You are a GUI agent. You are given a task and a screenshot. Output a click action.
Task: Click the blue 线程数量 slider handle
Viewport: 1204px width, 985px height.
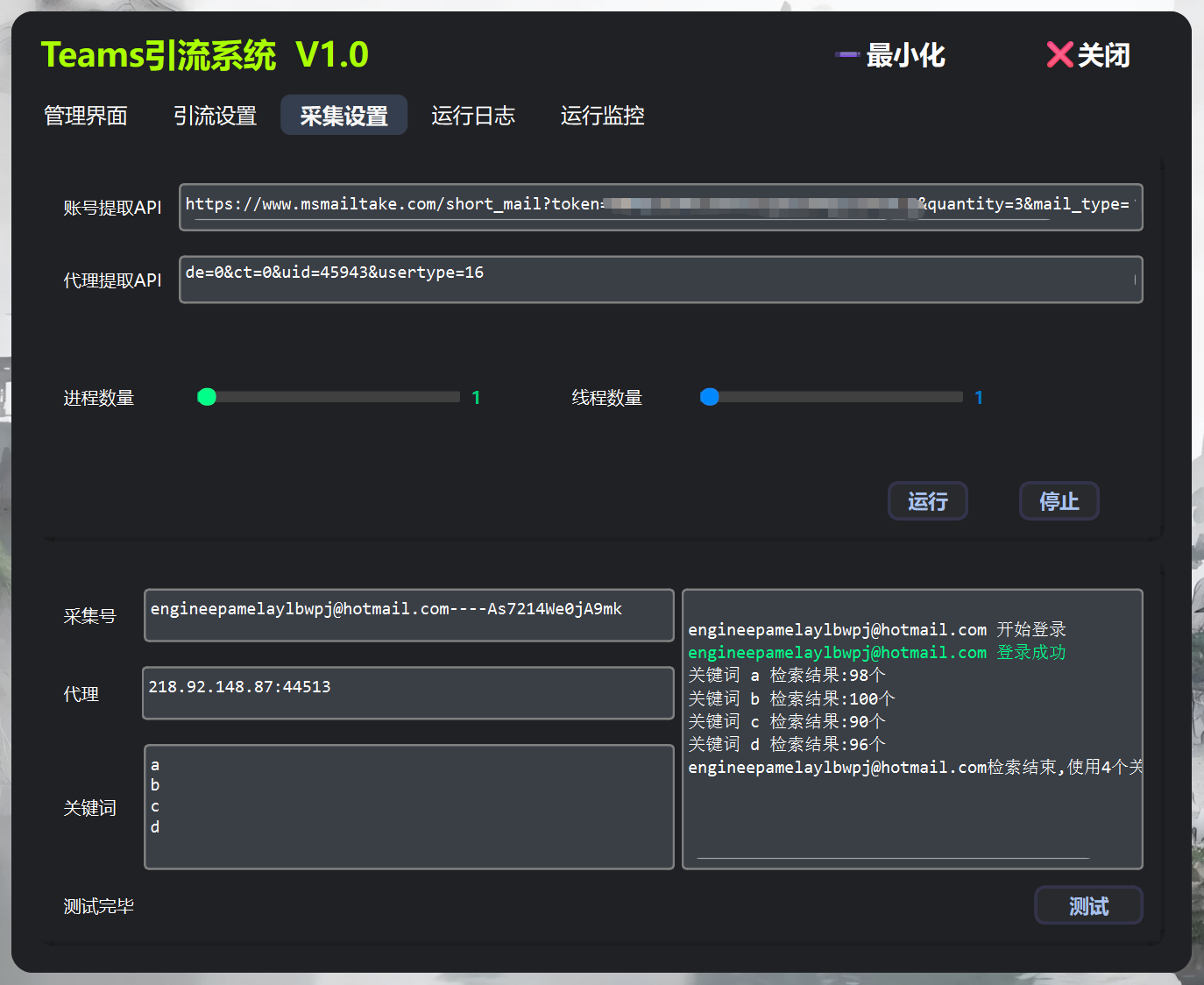(x=710, y=397)
